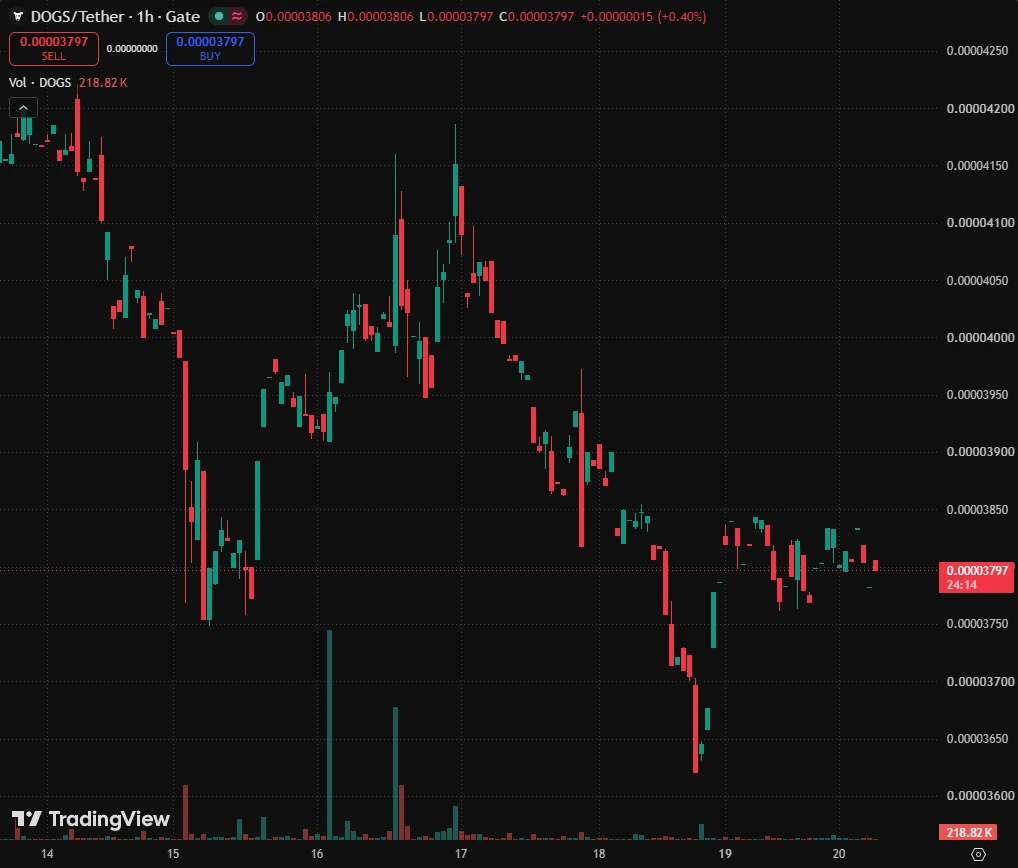The width and height of the screenshot is (1018, 868).
Task: Click the blue BUY 0.00003797 button
Action: coord(210,49)
